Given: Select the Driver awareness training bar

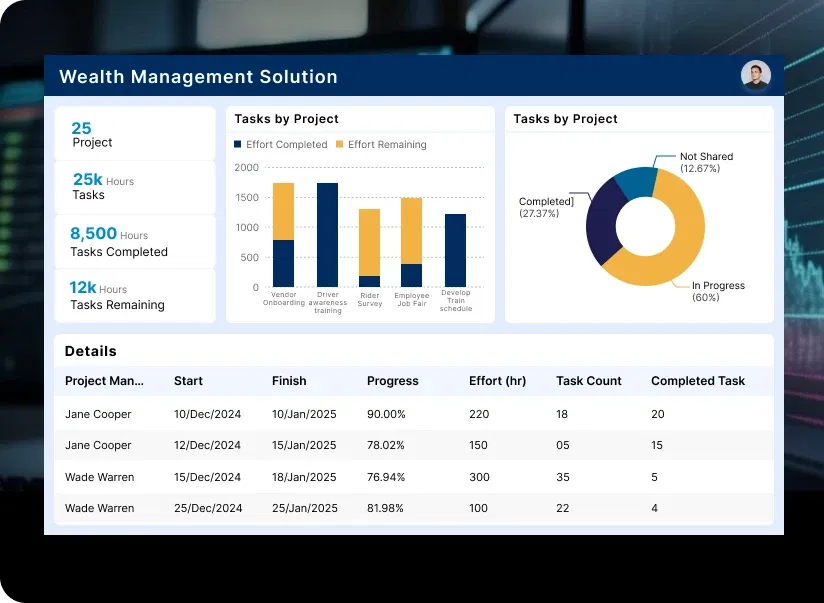Looking at the screenshot, I should pyautogui.click(x=327, y=235).
